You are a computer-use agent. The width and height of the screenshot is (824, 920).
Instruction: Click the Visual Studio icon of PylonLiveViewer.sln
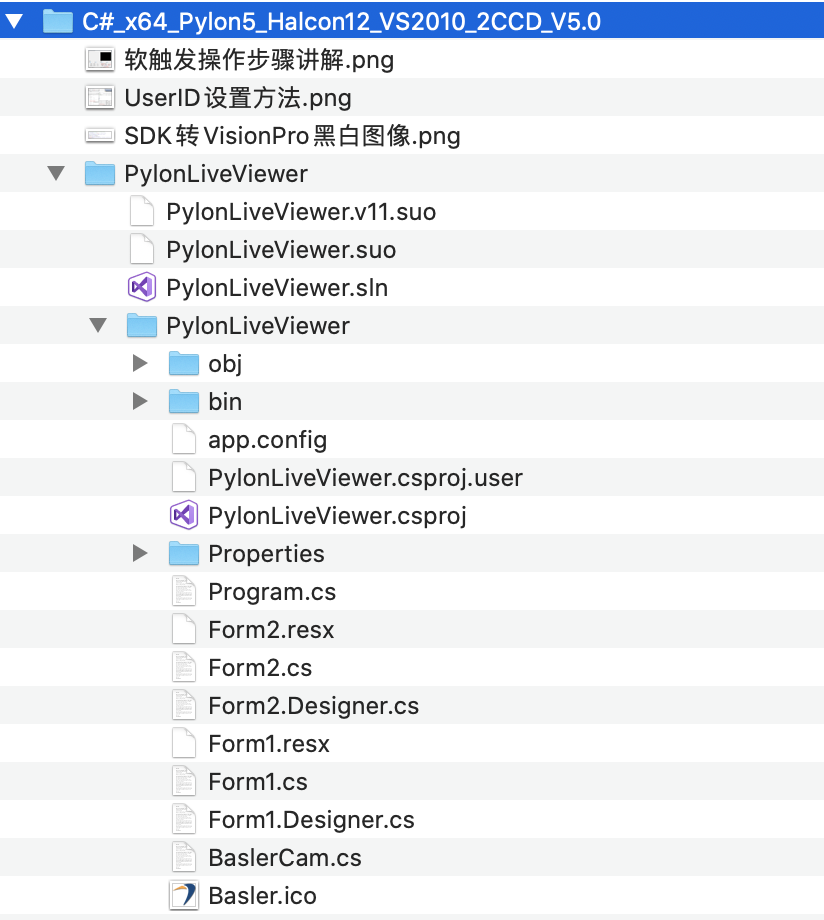(x=142, y=288)
